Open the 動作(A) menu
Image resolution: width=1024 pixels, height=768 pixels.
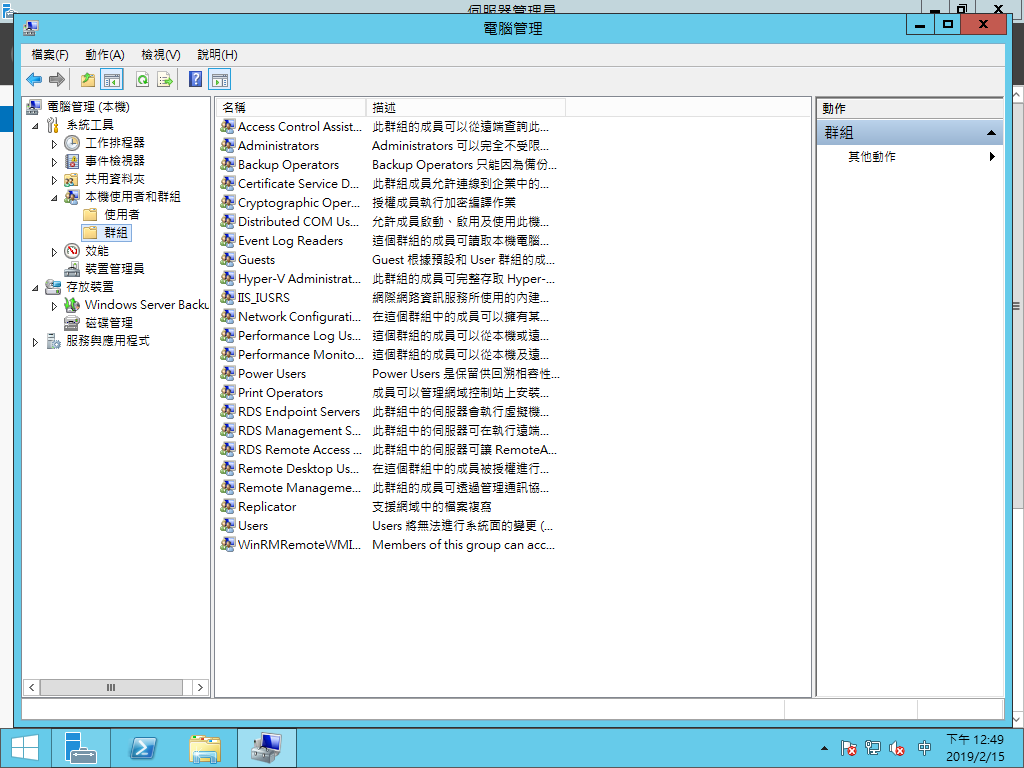pyautogui.click(x=104, y=55)
